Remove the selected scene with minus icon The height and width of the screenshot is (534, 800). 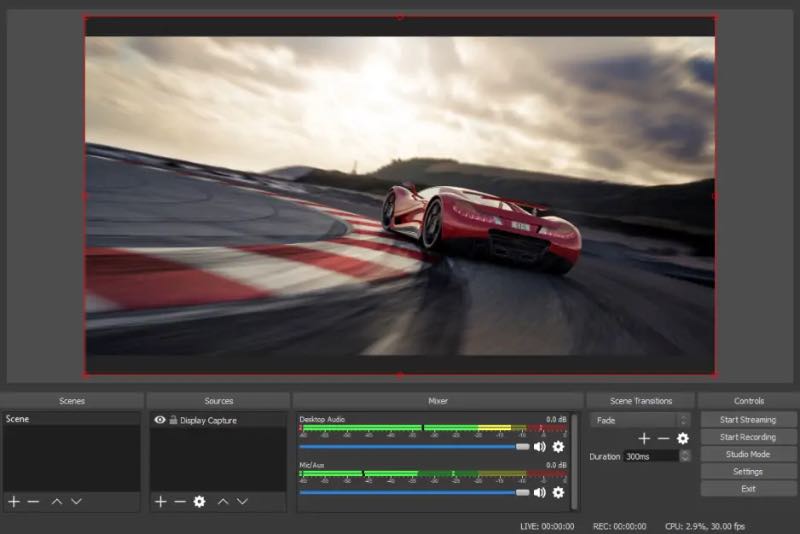[x=33, y=501]
